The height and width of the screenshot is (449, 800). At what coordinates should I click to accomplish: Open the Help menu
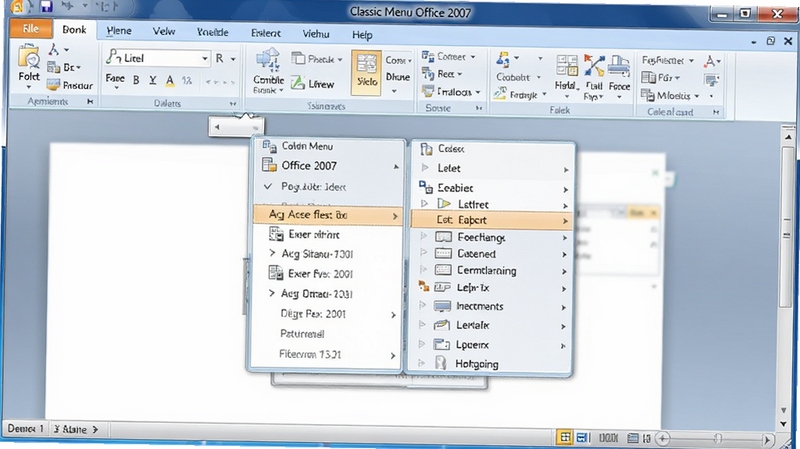tap(362, 35)
